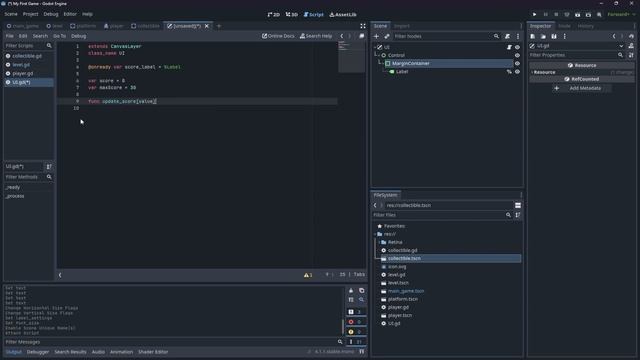
Task: Open script editor Go To menu
Action: tap(59, 36)
